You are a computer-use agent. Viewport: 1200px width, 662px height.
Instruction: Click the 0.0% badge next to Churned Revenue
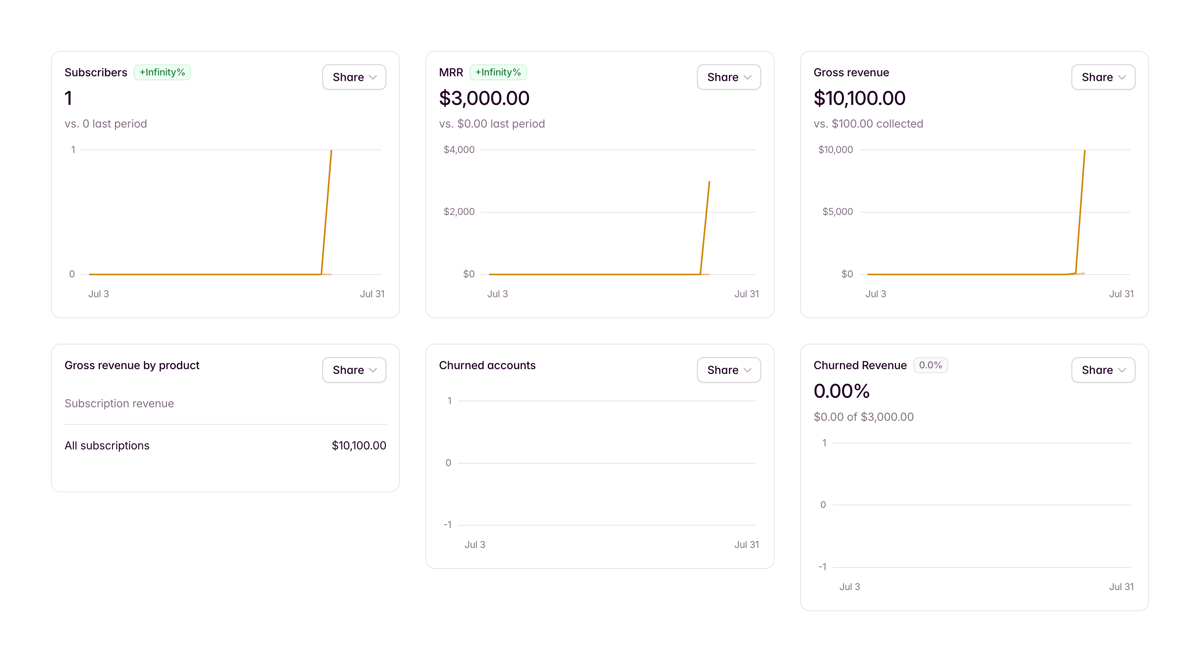coord(930,365)
